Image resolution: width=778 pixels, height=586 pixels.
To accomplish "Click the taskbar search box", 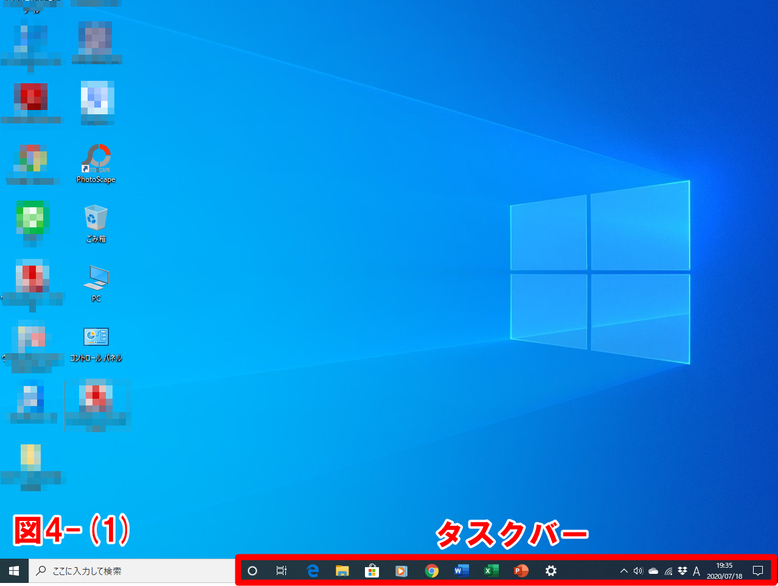I will (131, 571).
